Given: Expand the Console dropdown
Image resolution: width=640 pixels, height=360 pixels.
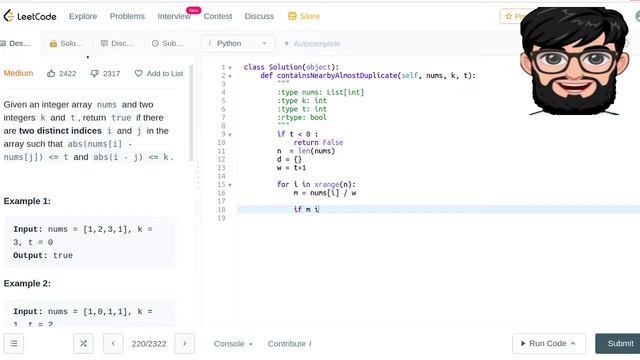Looking at the screenshot, I should [x=233, y=344].
